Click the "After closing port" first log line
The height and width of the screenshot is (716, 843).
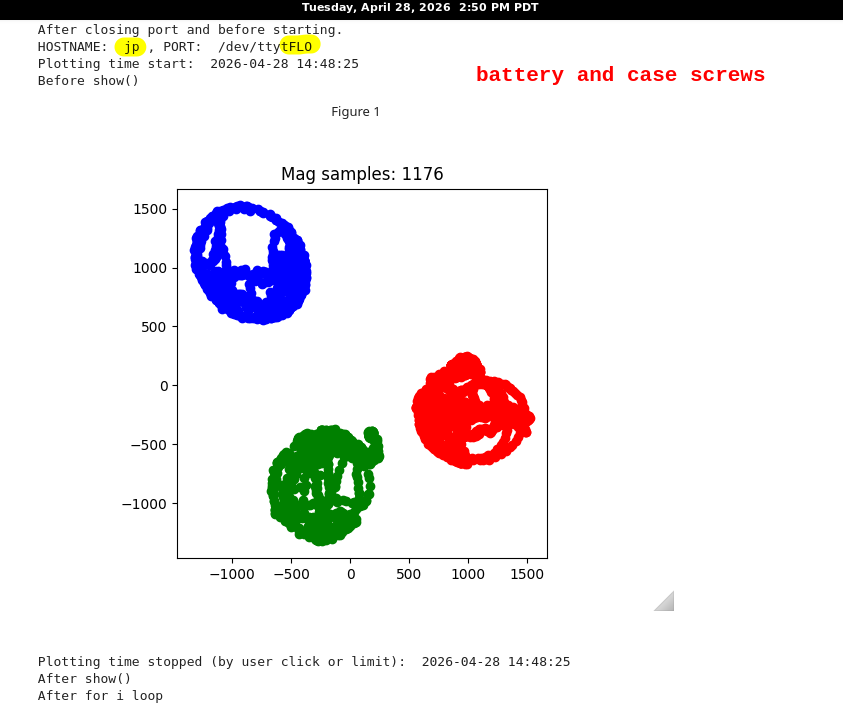(190, 30)
